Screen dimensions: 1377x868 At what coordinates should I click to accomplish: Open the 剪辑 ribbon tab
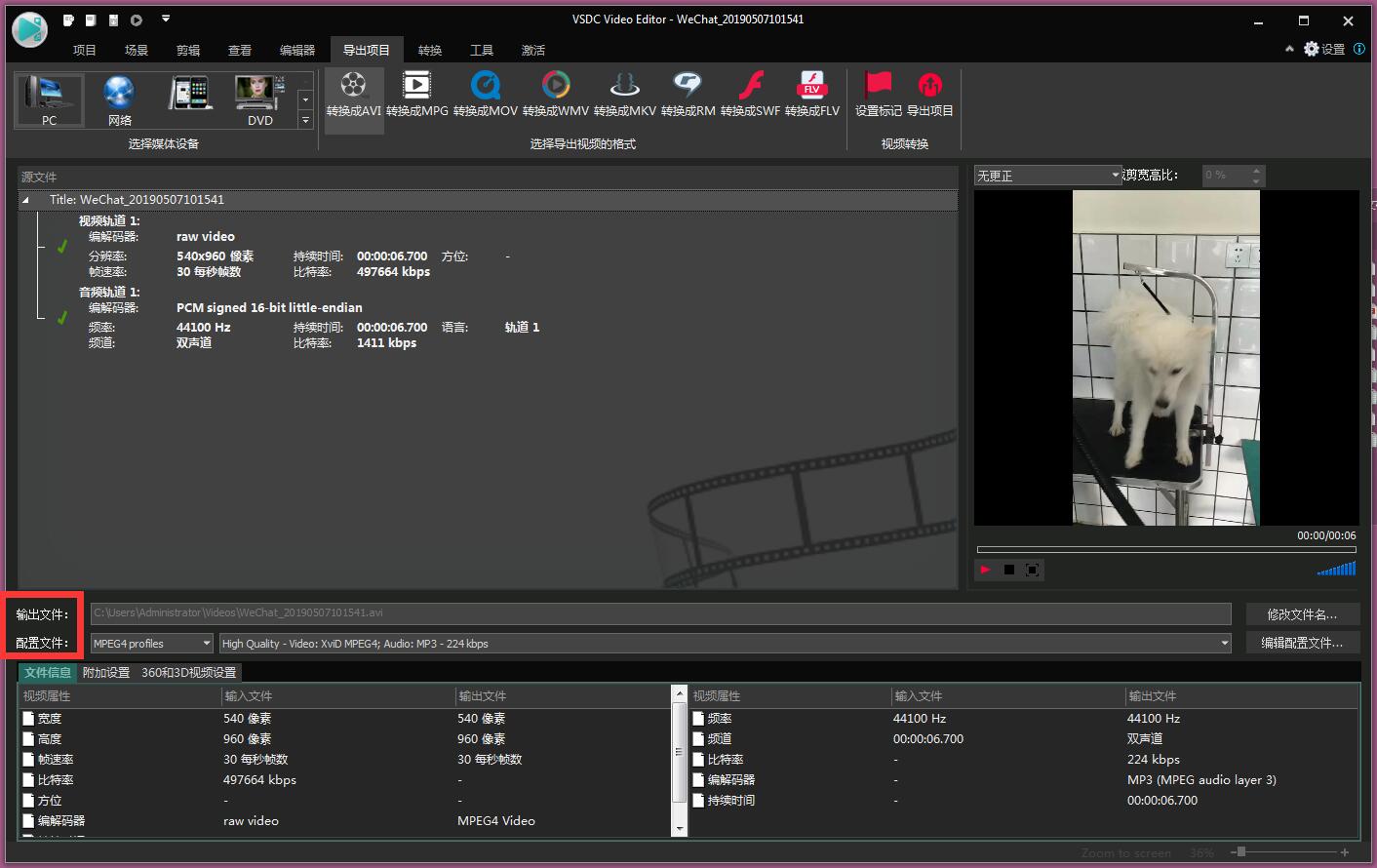click(x=188, y=51)
